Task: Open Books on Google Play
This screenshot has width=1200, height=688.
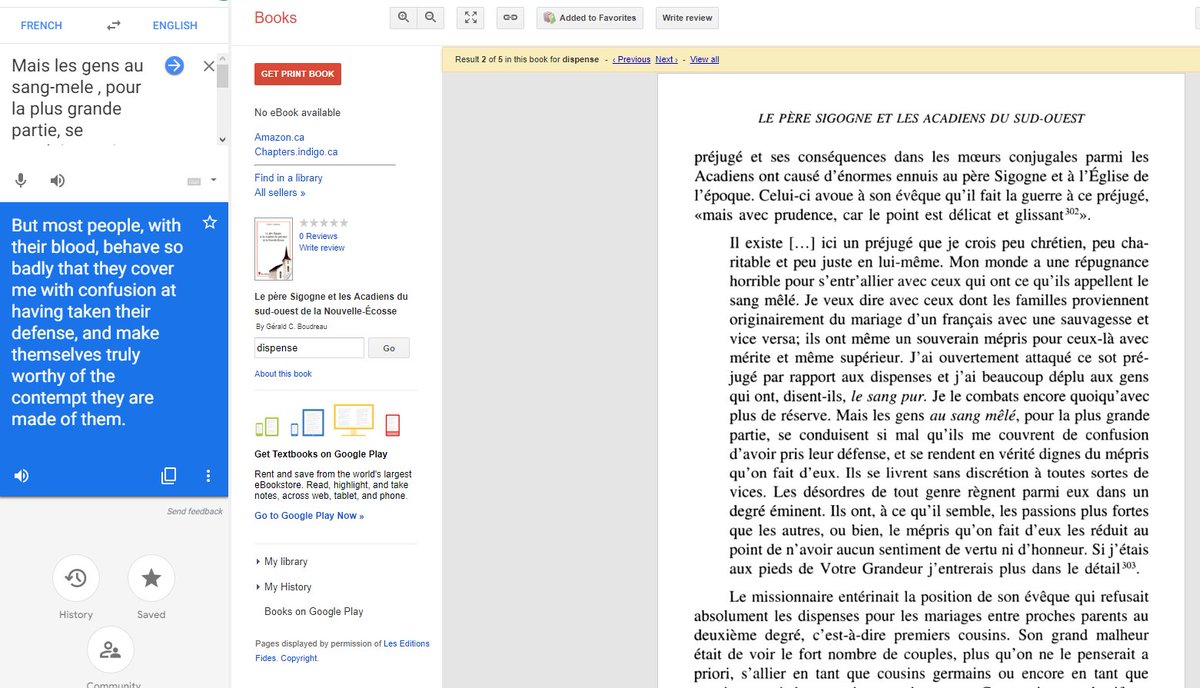Action: coord(314,611)
